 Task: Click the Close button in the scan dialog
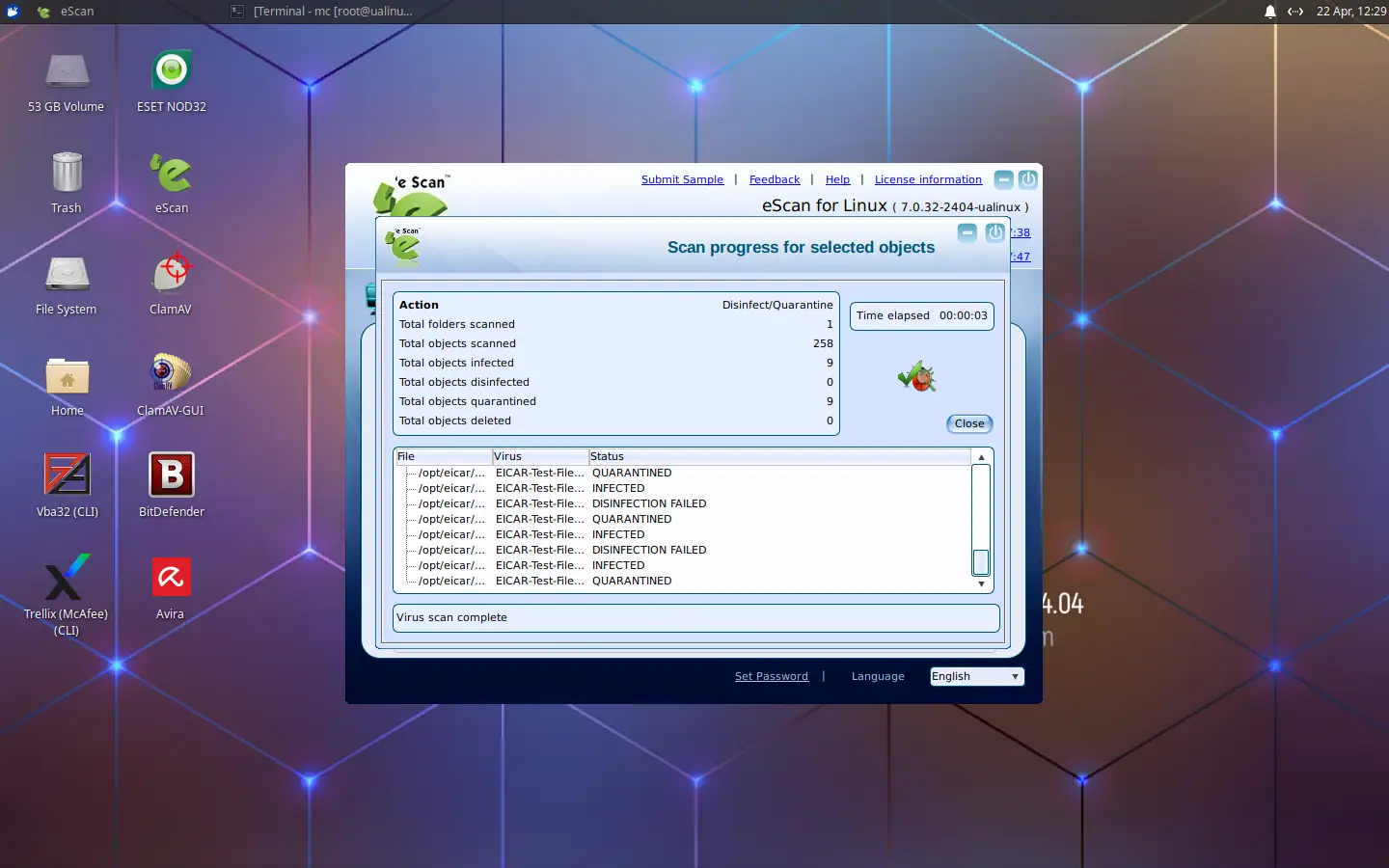[x=969, y=423]
